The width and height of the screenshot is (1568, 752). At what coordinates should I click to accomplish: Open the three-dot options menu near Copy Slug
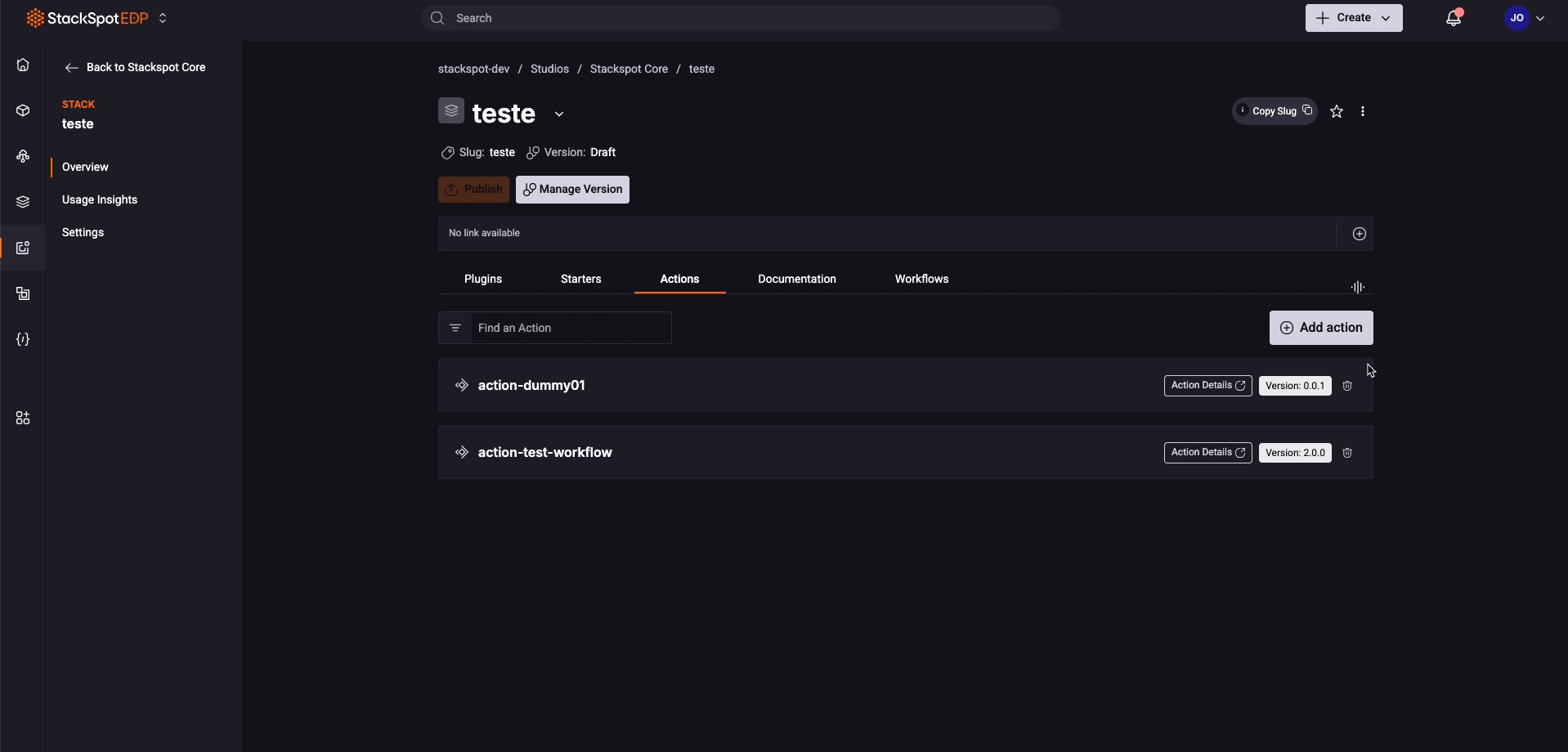1362,111
